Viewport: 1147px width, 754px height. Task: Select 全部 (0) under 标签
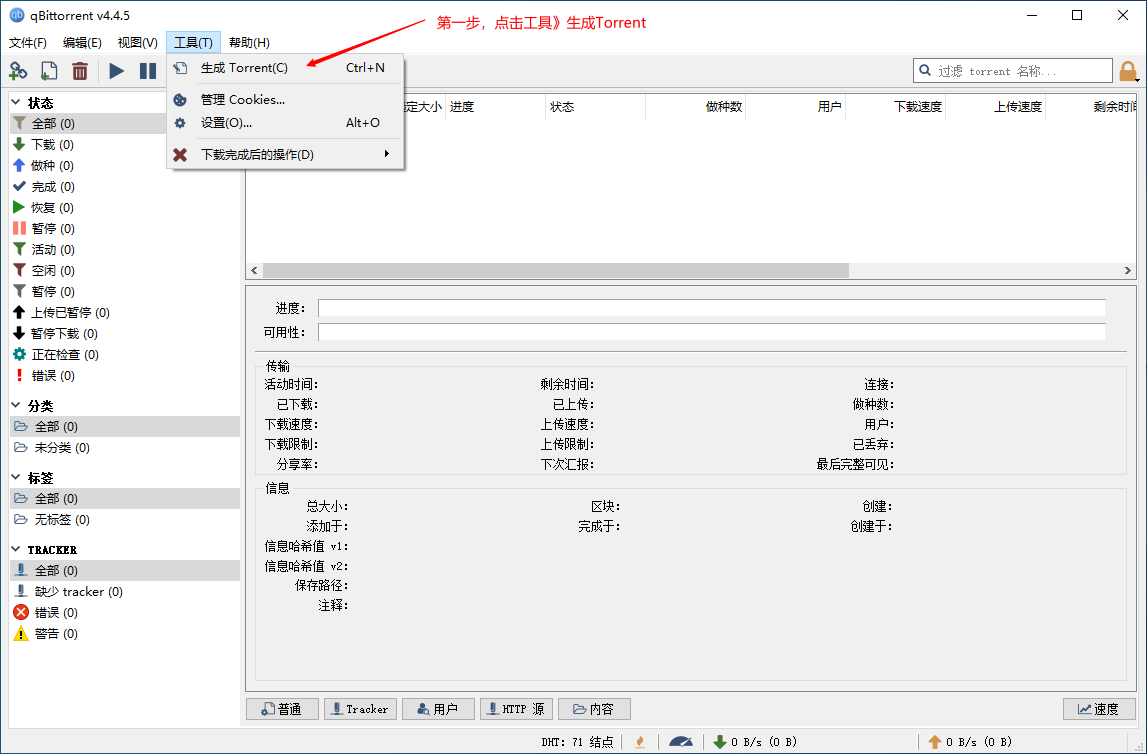125,499
